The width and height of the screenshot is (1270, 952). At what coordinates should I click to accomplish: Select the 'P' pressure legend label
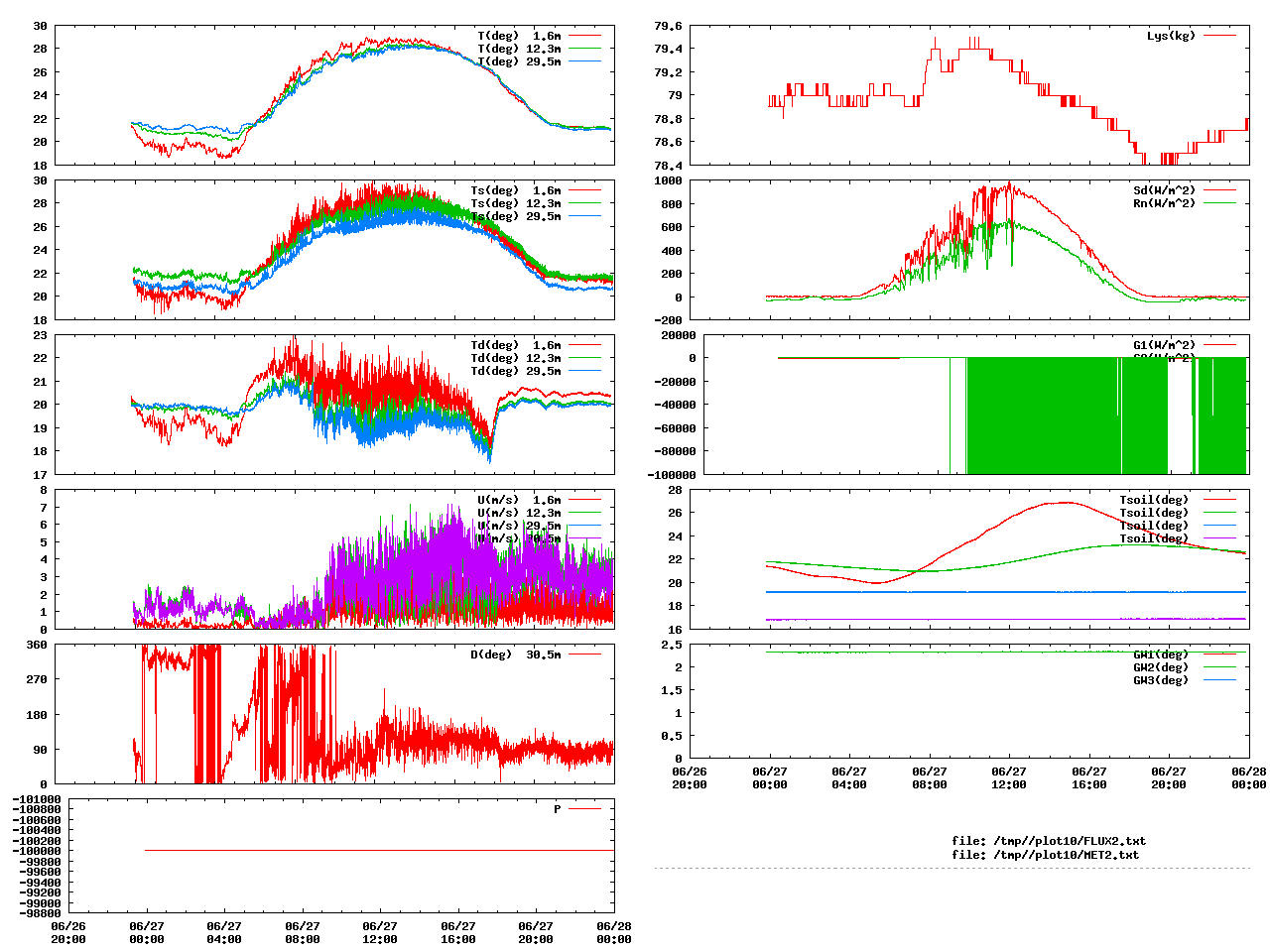(558, 809)
